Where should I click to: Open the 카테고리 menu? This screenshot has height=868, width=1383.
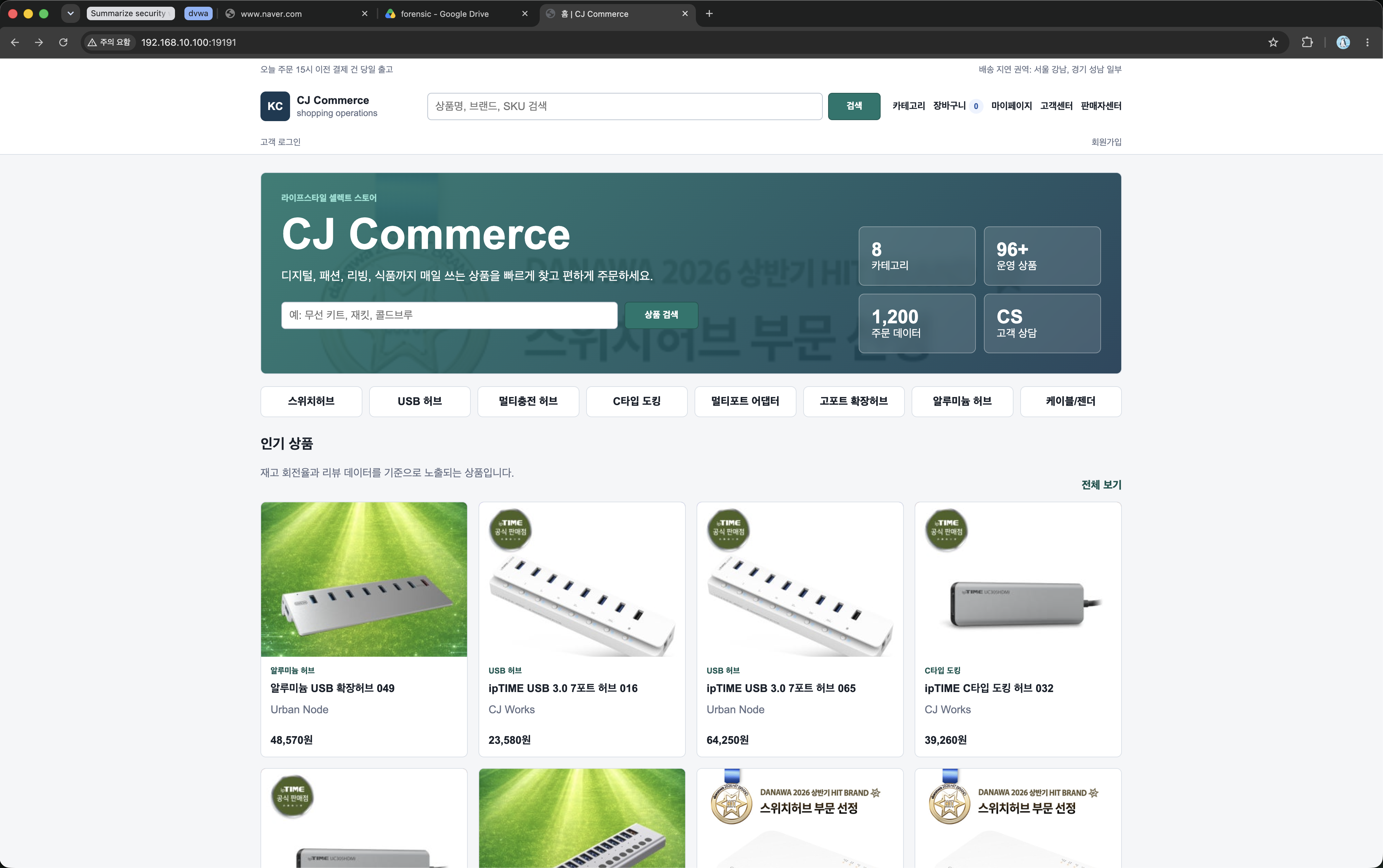(x=908, y=106)
